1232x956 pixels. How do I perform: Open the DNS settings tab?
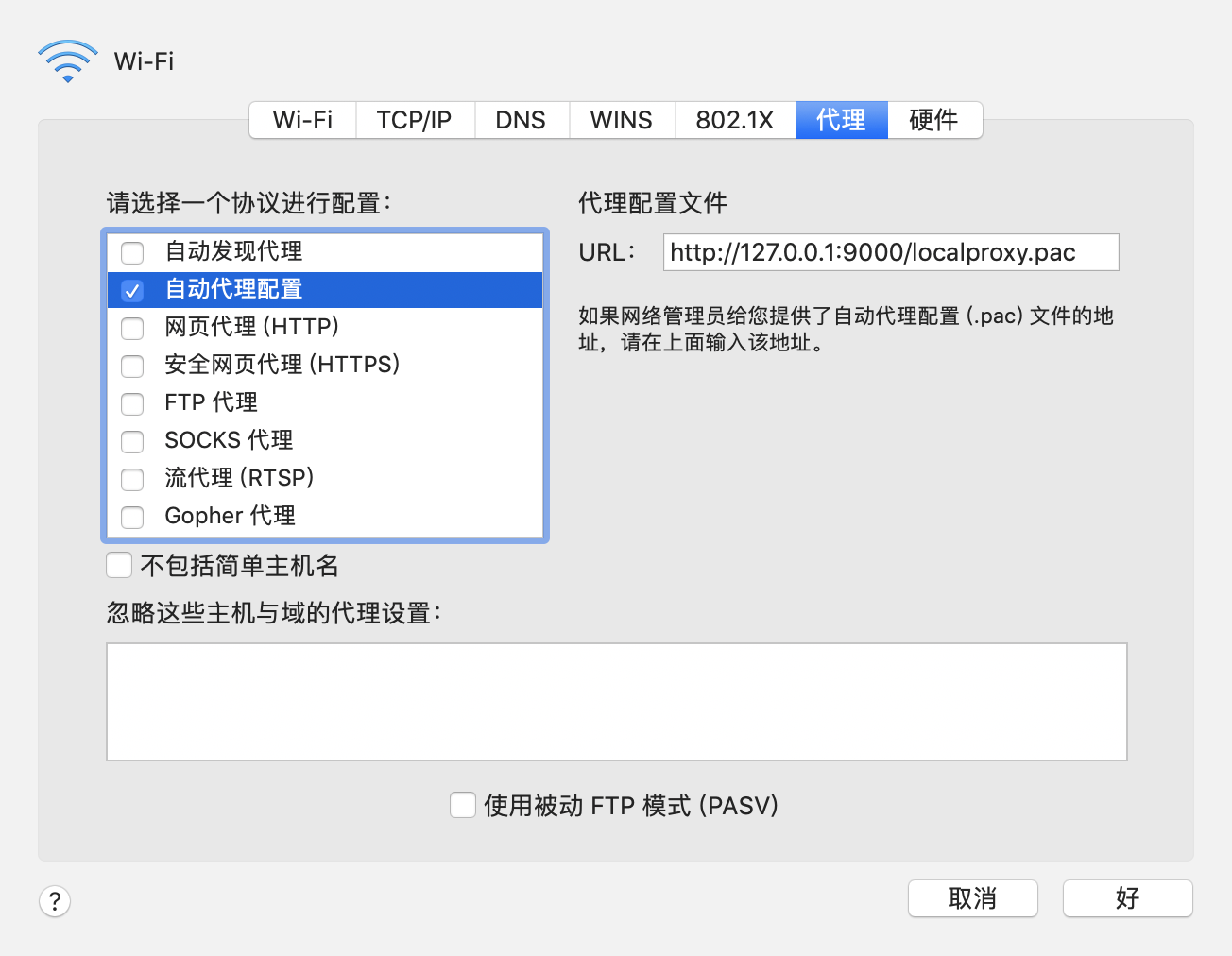[522, 120]
